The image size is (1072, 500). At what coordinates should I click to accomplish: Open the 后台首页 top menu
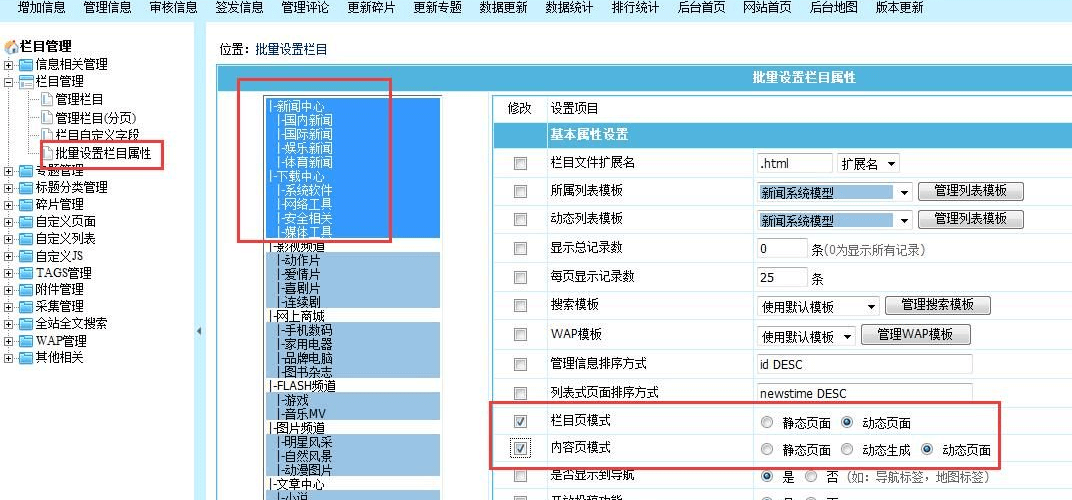[x=701, y=8]
